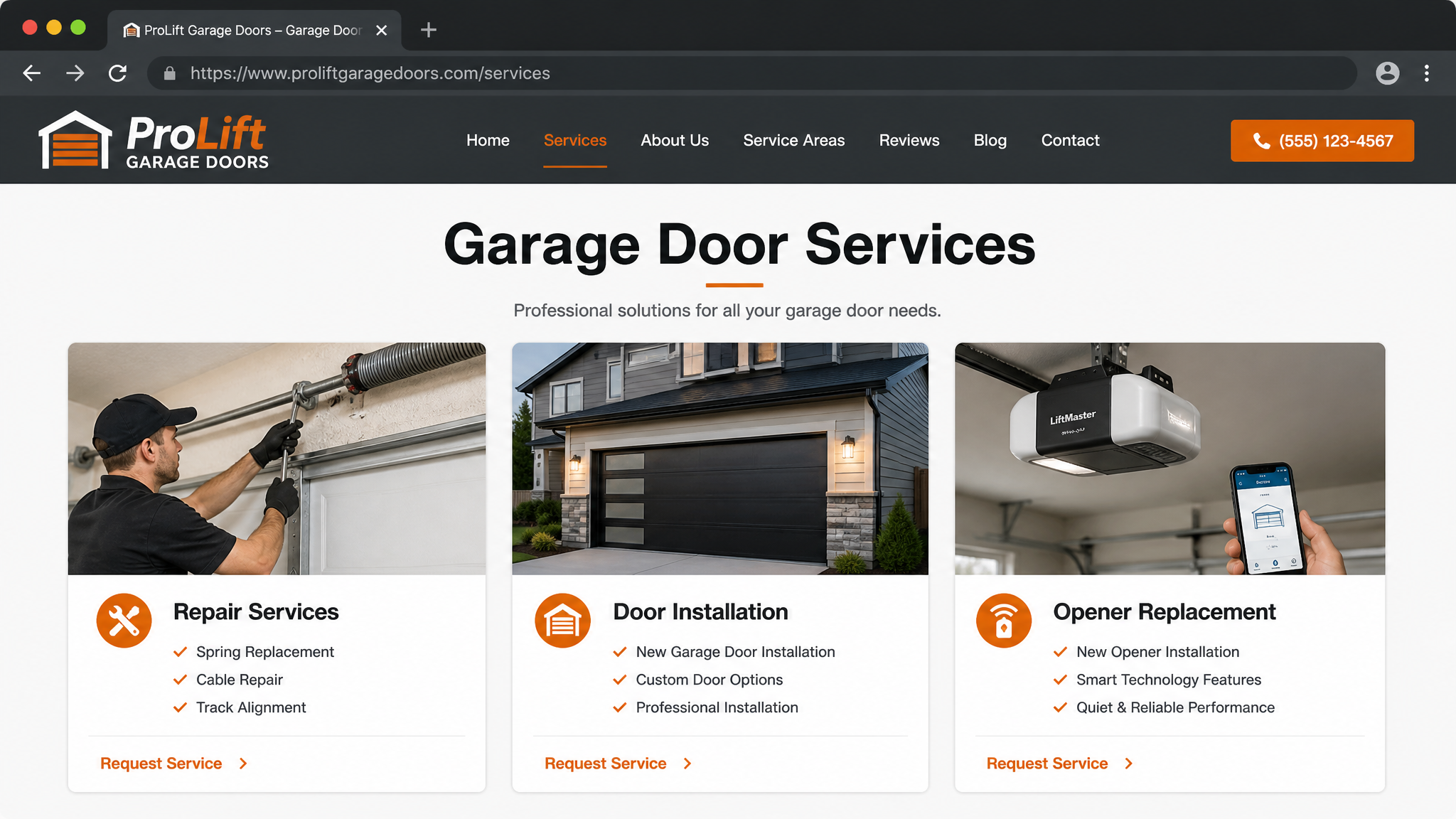Viewport: 1456px width, 819px height.
Task: Open a new tab with plus icon
Action: tap(428, 30)
